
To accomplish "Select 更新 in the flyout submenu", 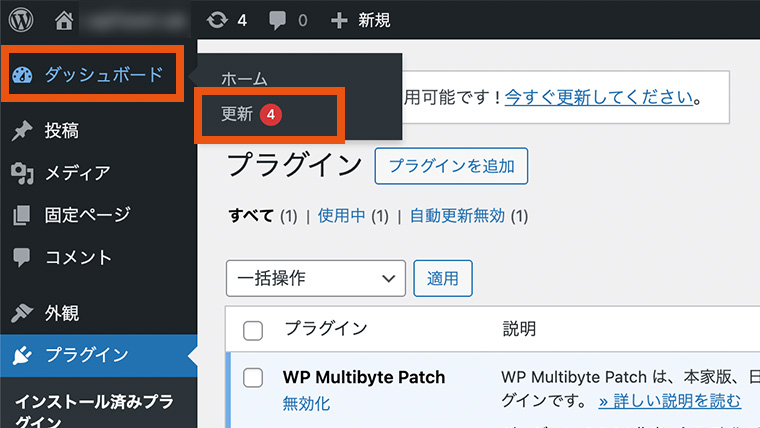I will tap(237, 114).
